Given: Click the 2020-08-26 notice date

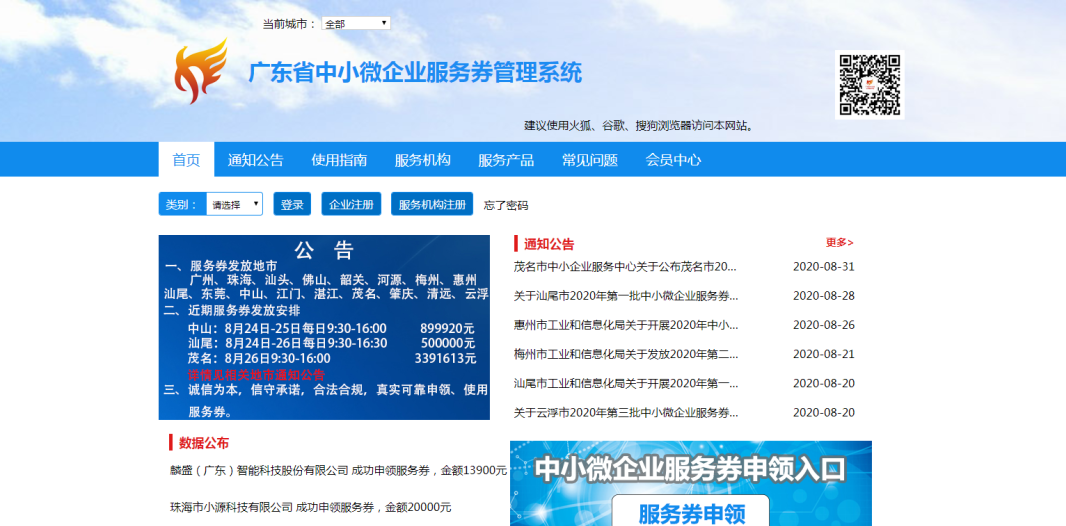Looking at the screenshot, I should 824,325.
